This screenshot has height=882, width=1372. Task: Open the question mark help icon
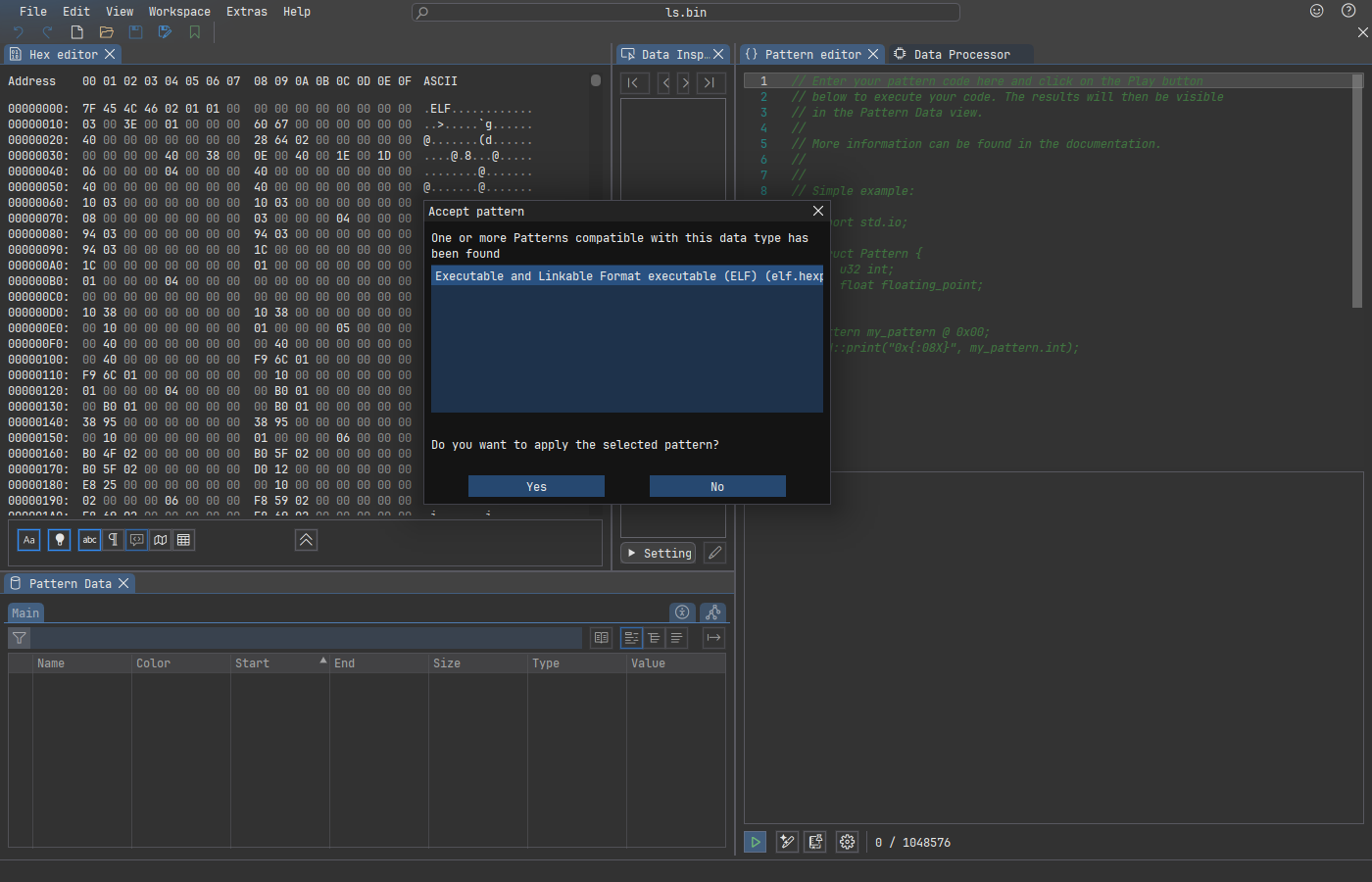(1348, 11)
